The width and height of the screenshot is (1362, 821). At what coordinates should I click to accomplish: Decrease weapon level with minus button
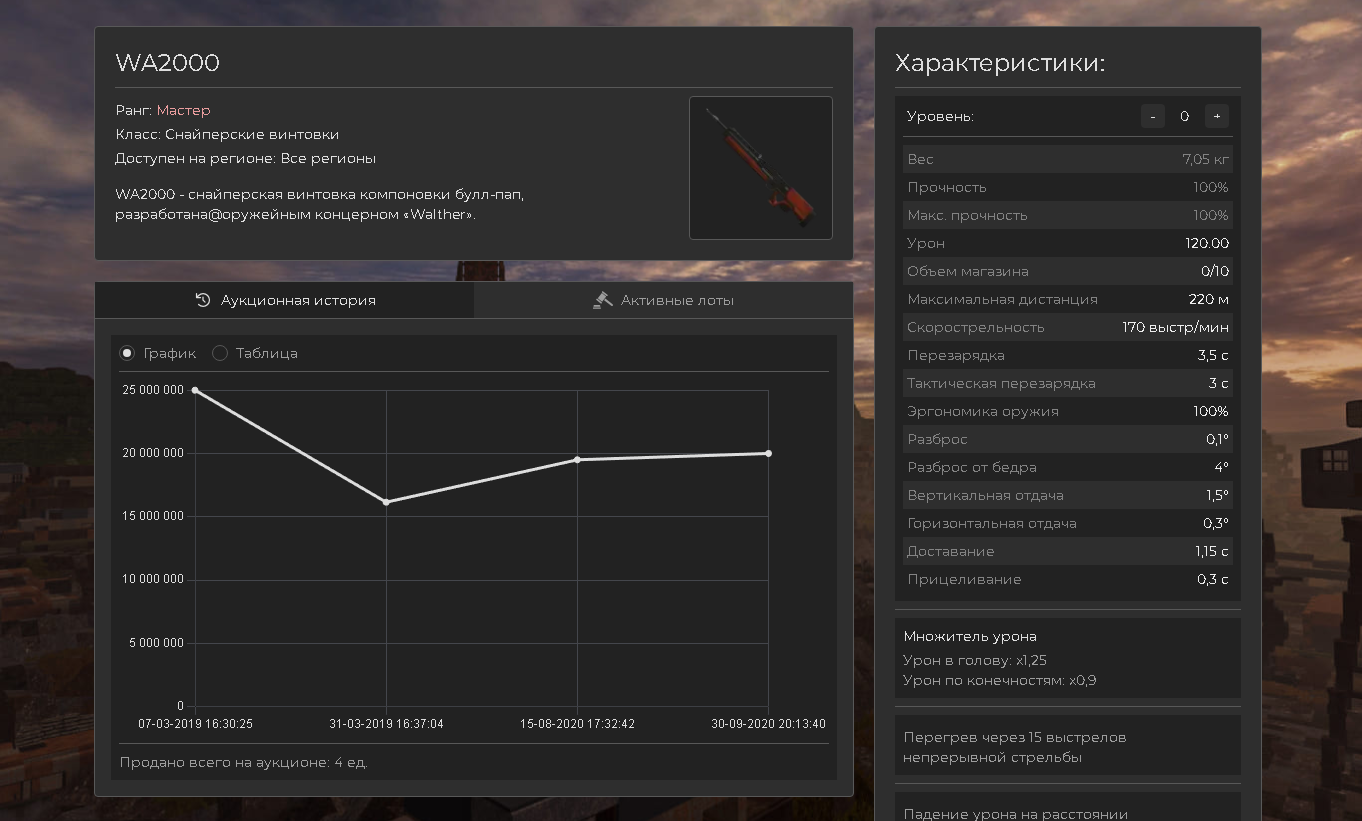(1153, 116)
